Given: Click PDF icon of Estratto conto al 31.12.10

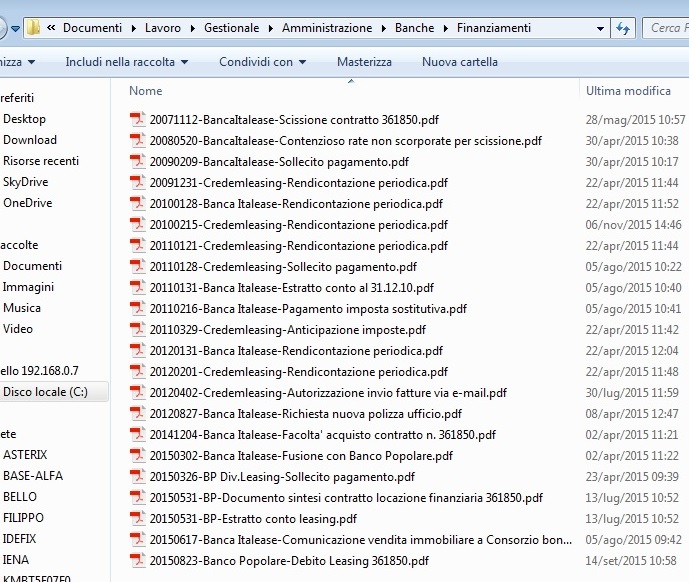Looking at the screenshot, I should (138, 288).
